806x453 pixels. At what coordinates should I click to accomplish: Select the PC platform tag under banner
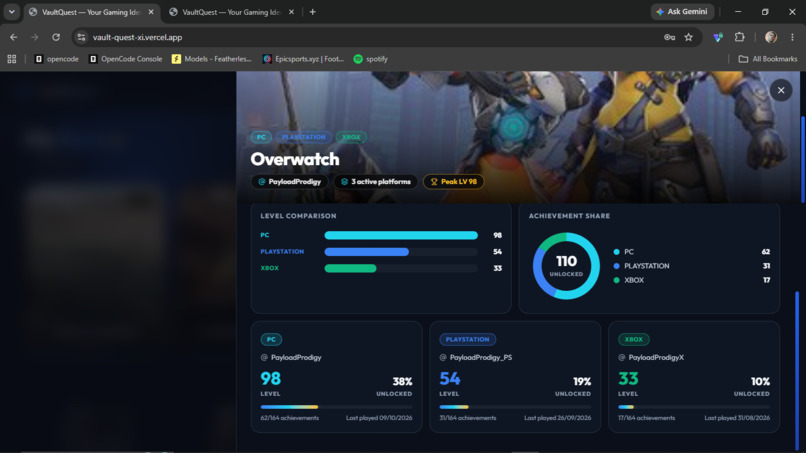(x=261, y=137)
